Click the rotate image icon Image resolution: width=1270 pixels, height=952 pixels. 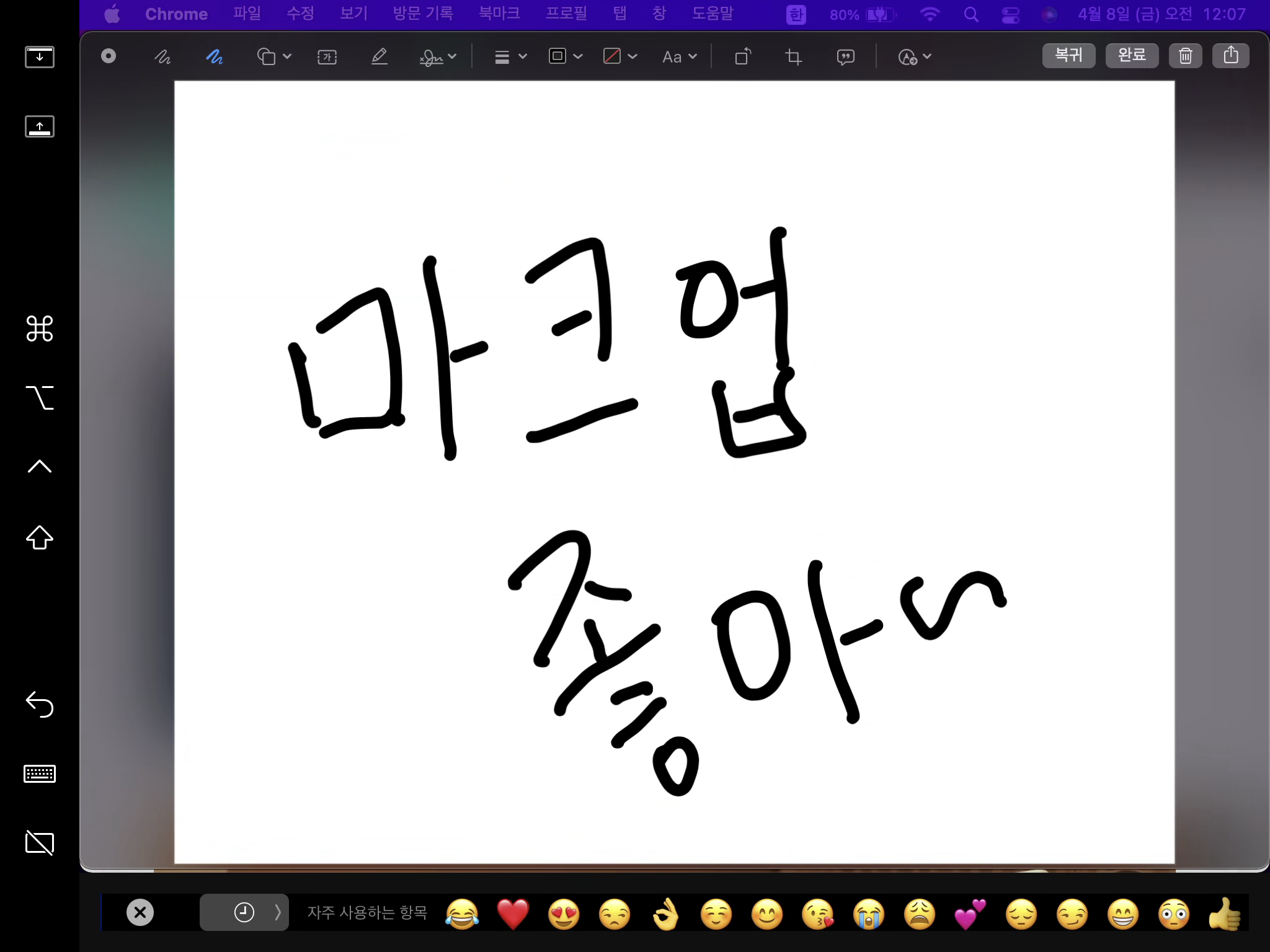[743, 57]
